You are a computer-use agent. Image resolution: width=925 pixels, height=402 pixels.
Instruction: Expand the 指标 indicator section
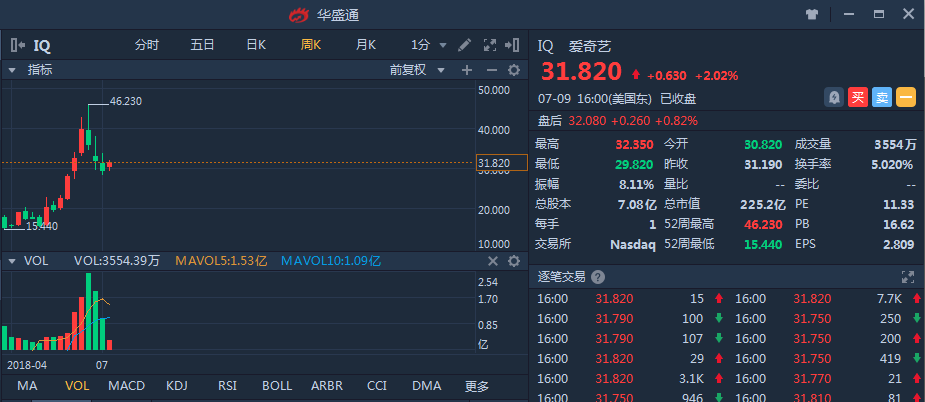pyautogui.click(x=11, y=70)
